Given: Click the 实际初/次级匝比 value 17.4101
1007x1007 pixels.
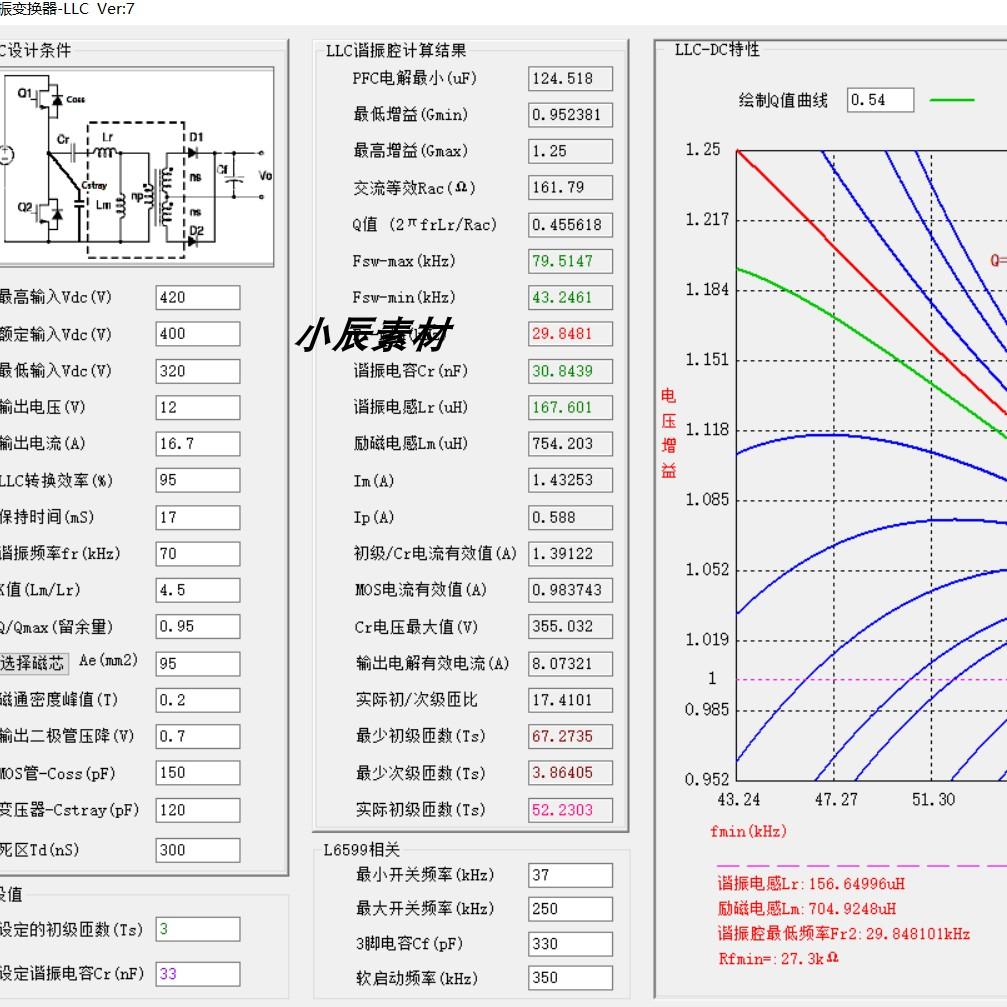Looking at the screenshot, I should pyautogui.click(x=570, y=700).
